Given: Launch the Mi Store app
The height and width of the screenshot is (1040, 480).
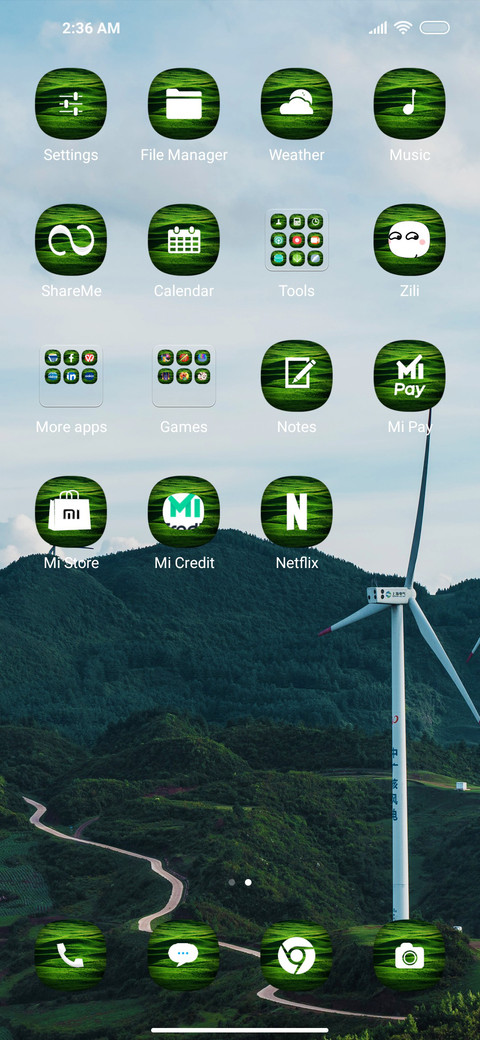Looking at the screenshot, I should tap(71, 511).
